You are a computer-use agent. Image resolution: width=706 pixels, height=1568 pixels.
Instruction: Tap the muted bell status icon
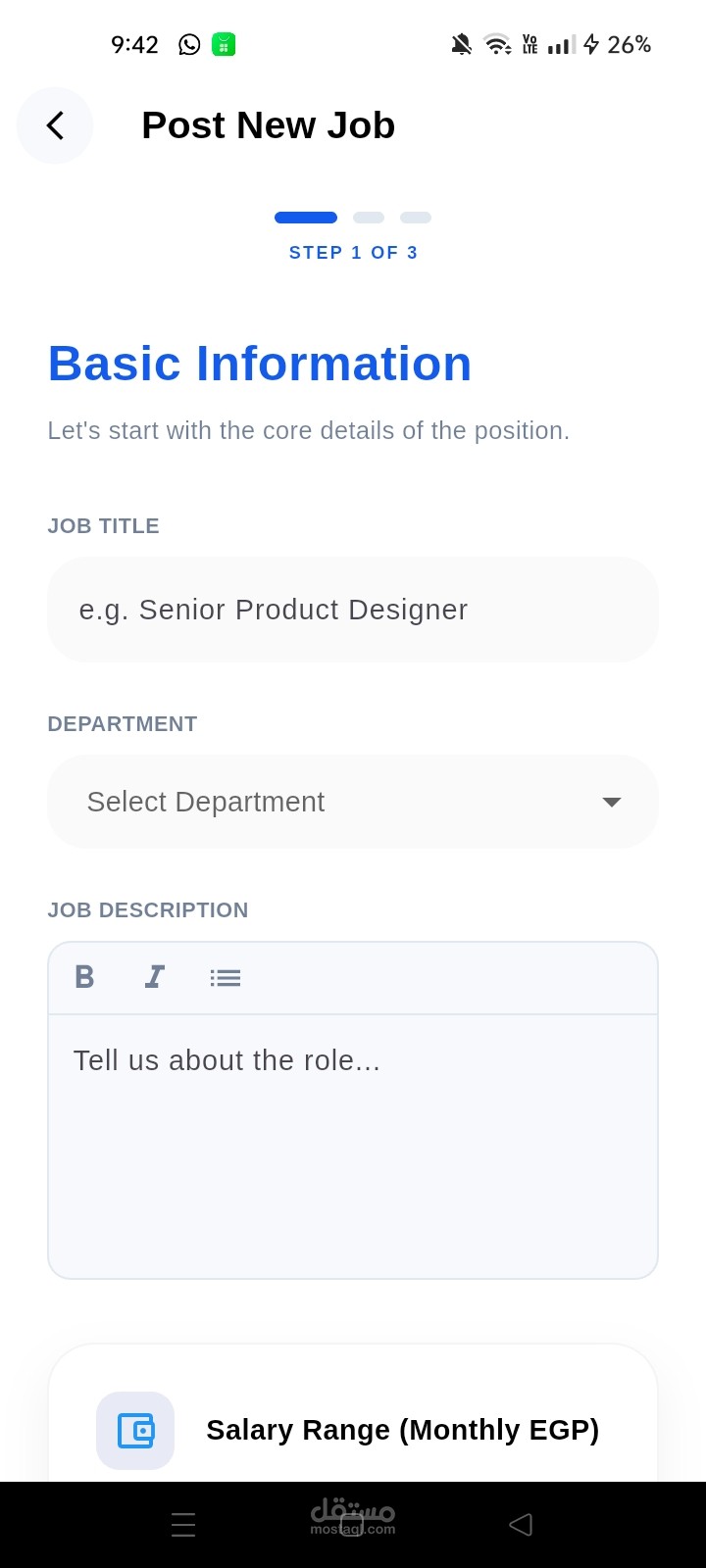coord(461,44)
